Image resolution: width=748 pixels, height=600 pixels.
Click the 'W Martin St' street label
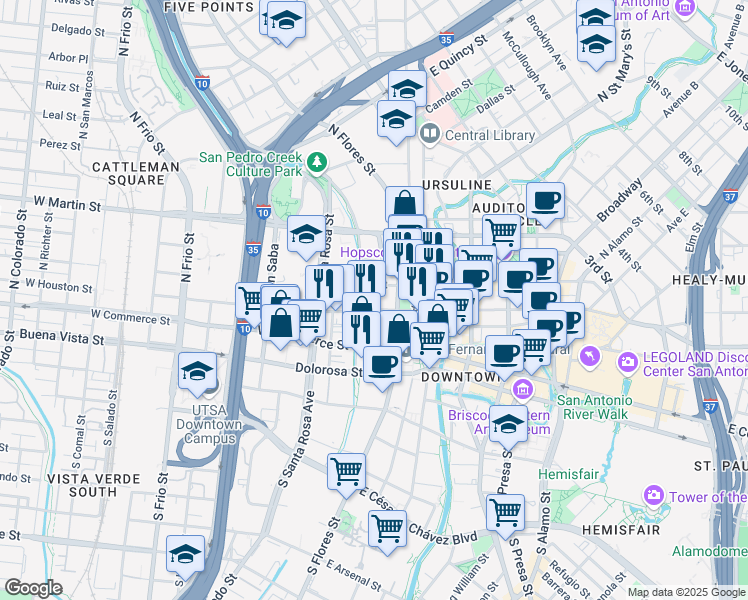tap(67, 204)
